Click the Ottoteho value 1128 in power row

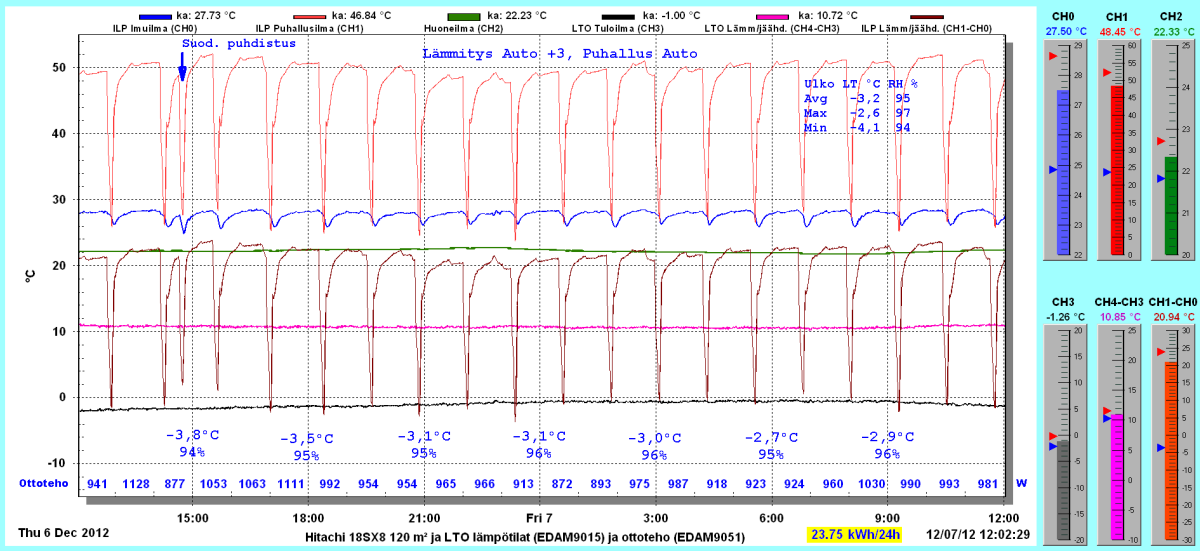pos(136,484)
